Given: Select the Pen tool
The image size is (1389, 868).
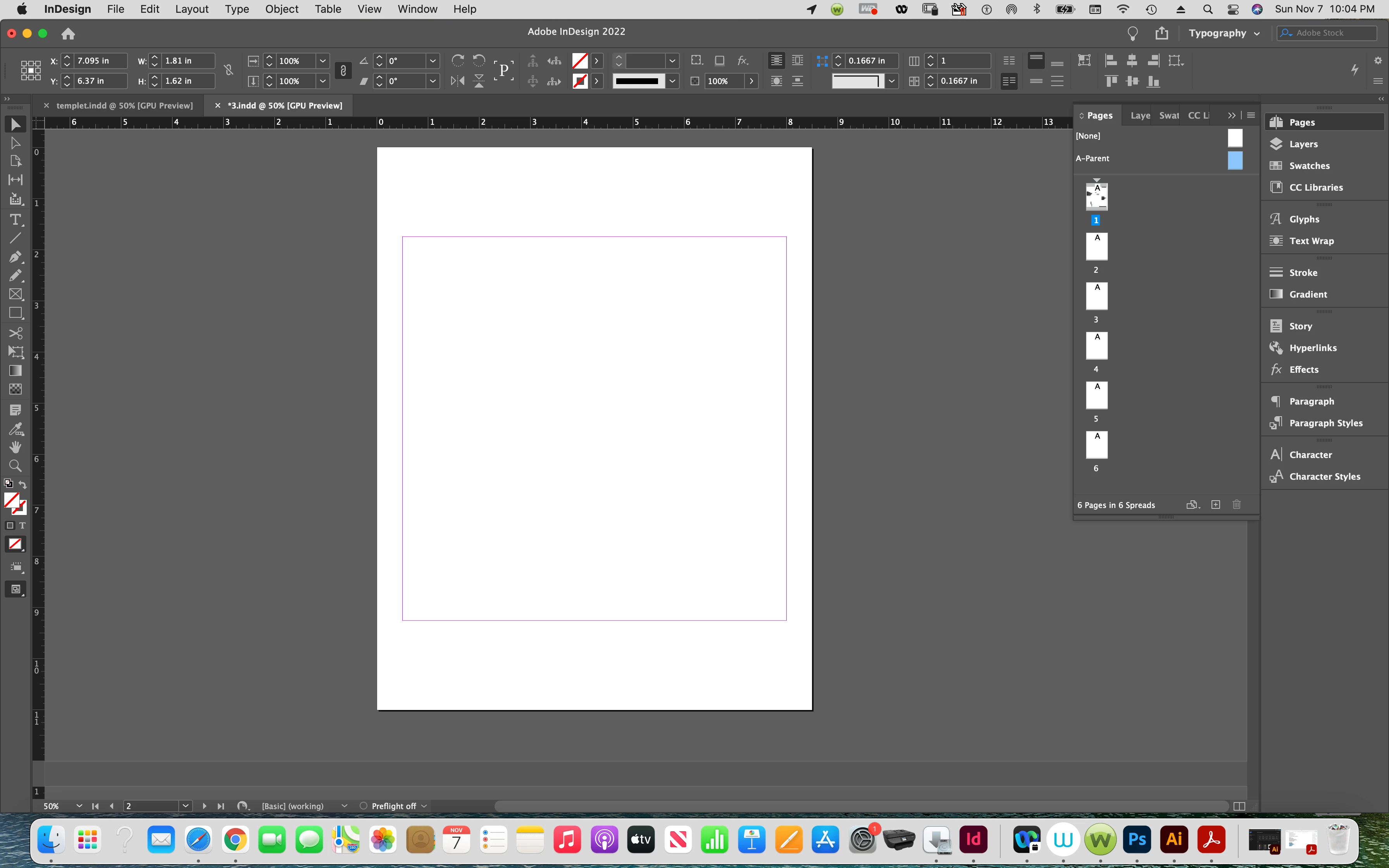Looking at the screenshot, I should [16, 257].
